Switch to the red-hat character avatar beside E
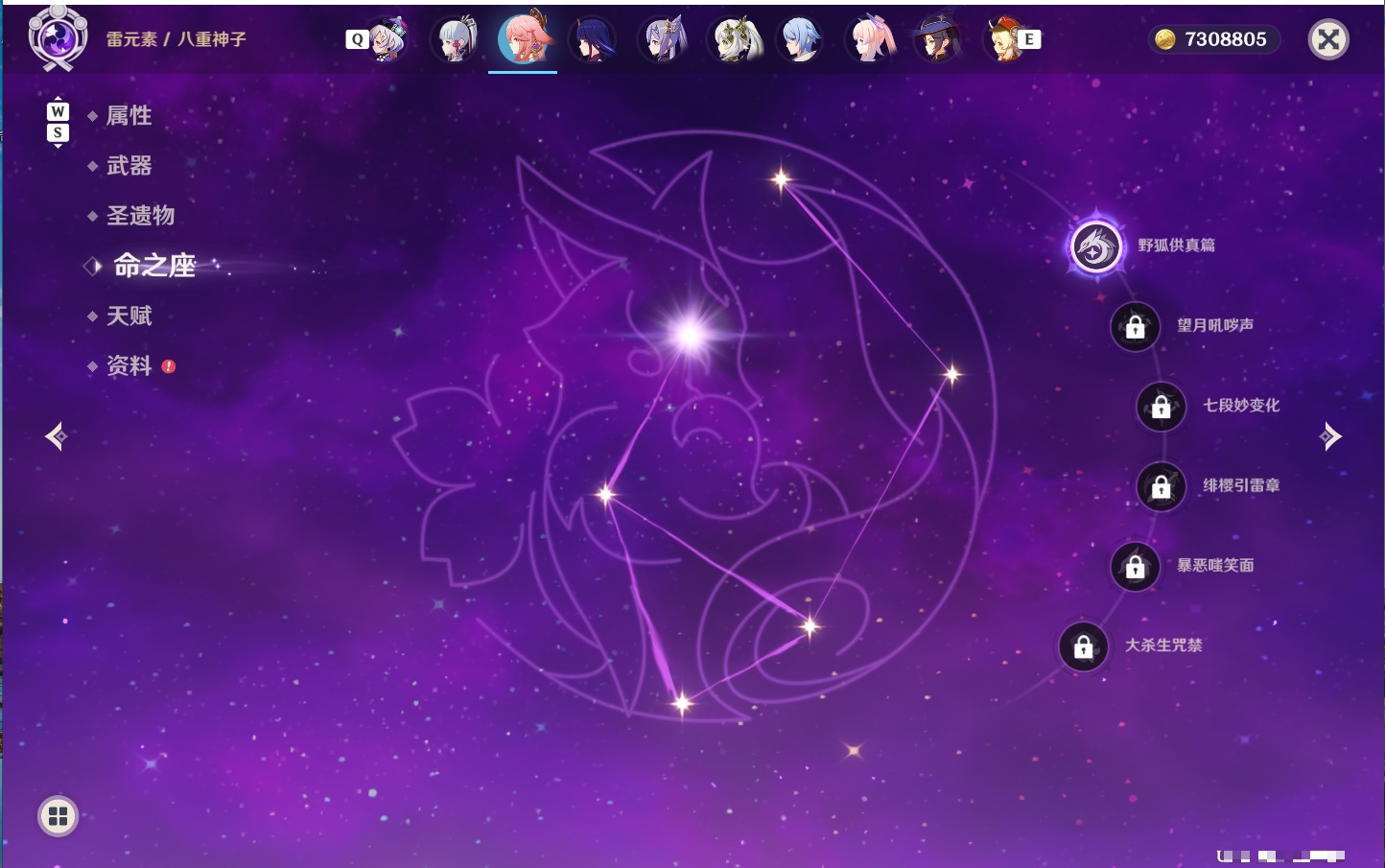This screenshot has height=868, width=1385. coord(1004,39)
